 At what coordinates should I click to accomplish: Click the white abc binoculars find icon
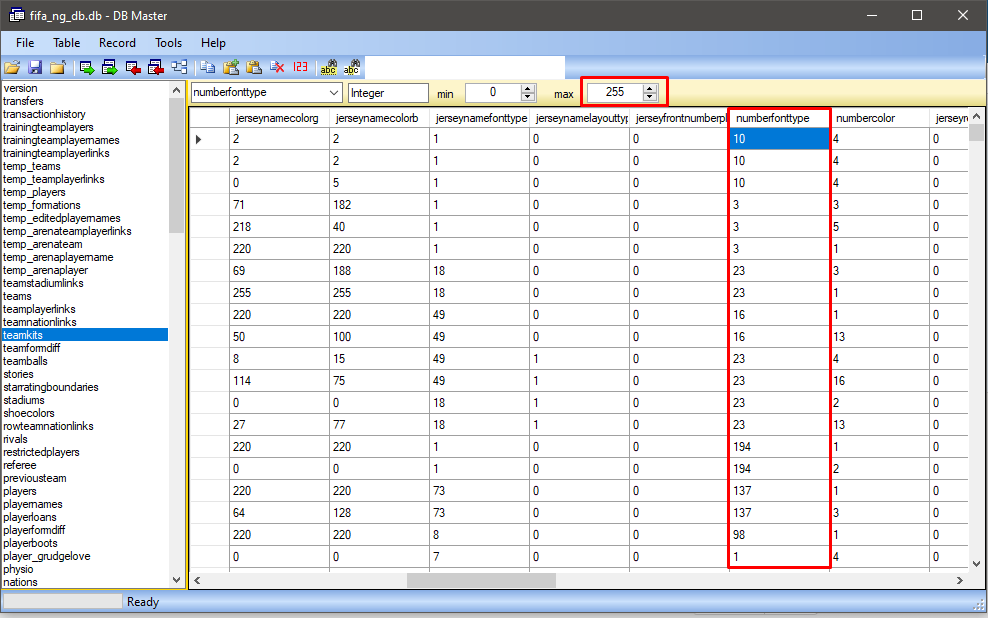[x=352, y=67]
